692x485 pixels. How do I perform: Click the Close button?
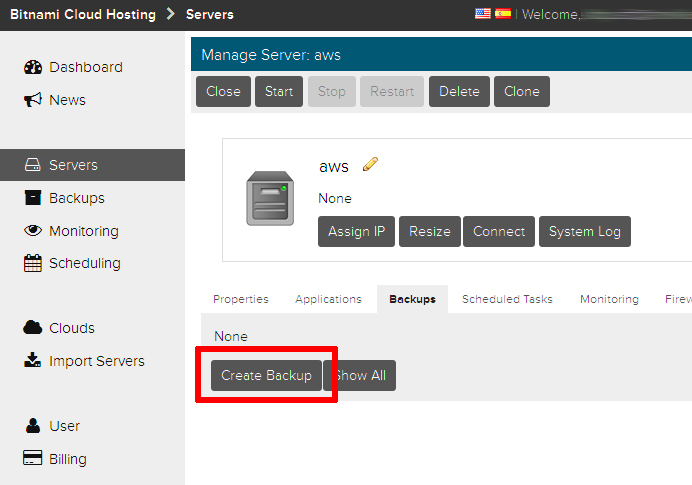(x=223, y=91)
